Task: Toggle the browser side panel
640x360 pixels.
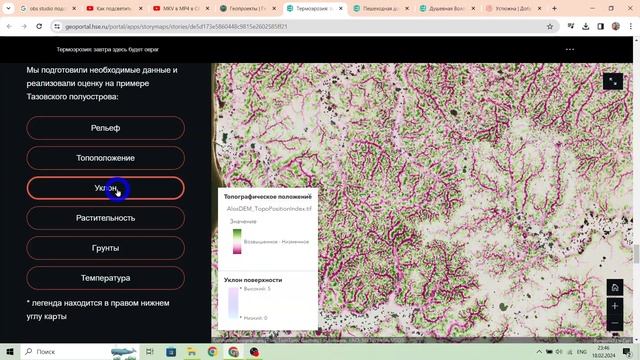Action: [600, 26]
